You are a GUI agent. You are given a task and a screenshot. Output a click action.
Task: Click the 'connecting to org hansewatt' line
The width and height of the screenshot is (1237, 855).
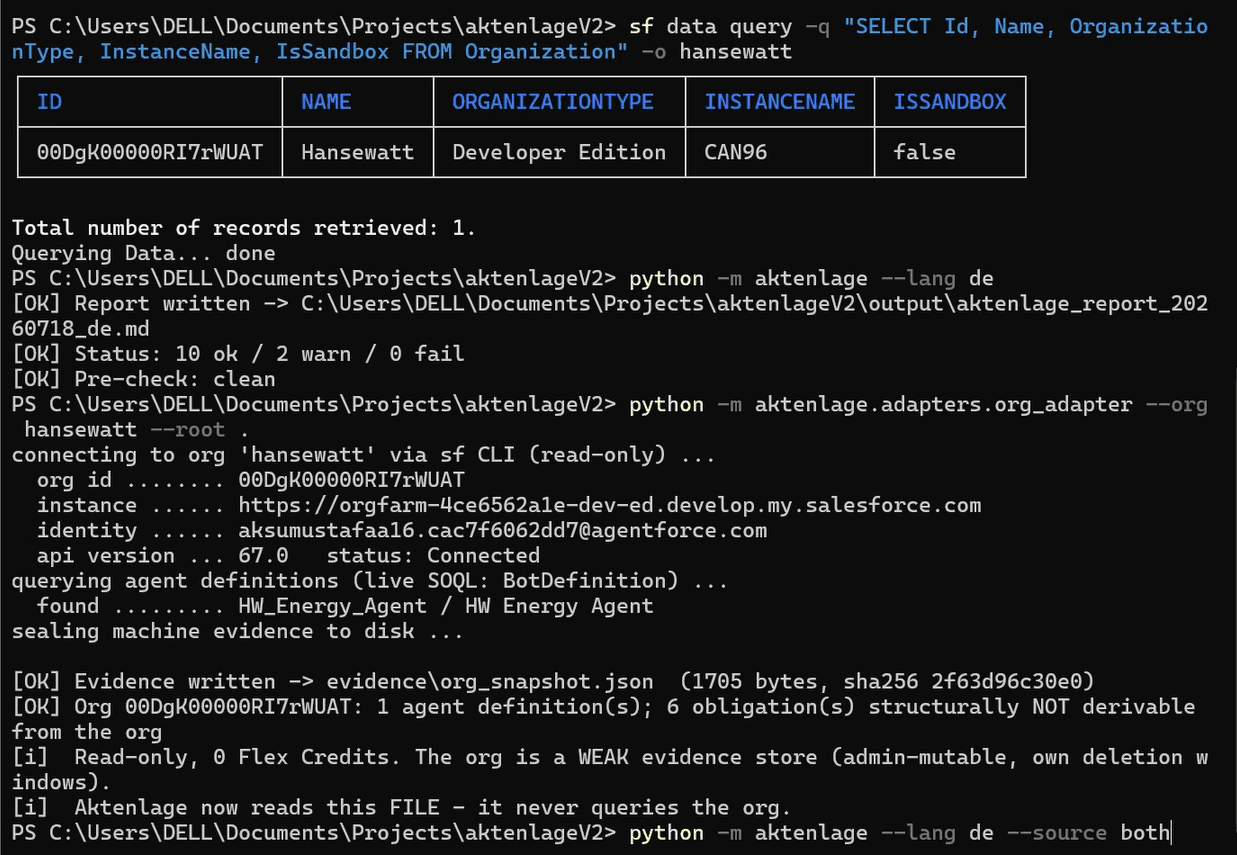(x=364, y=455)
